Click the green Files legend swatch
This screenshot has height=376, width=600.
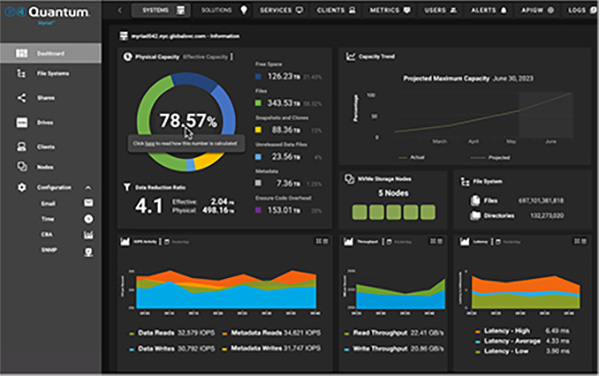[258, 103]
